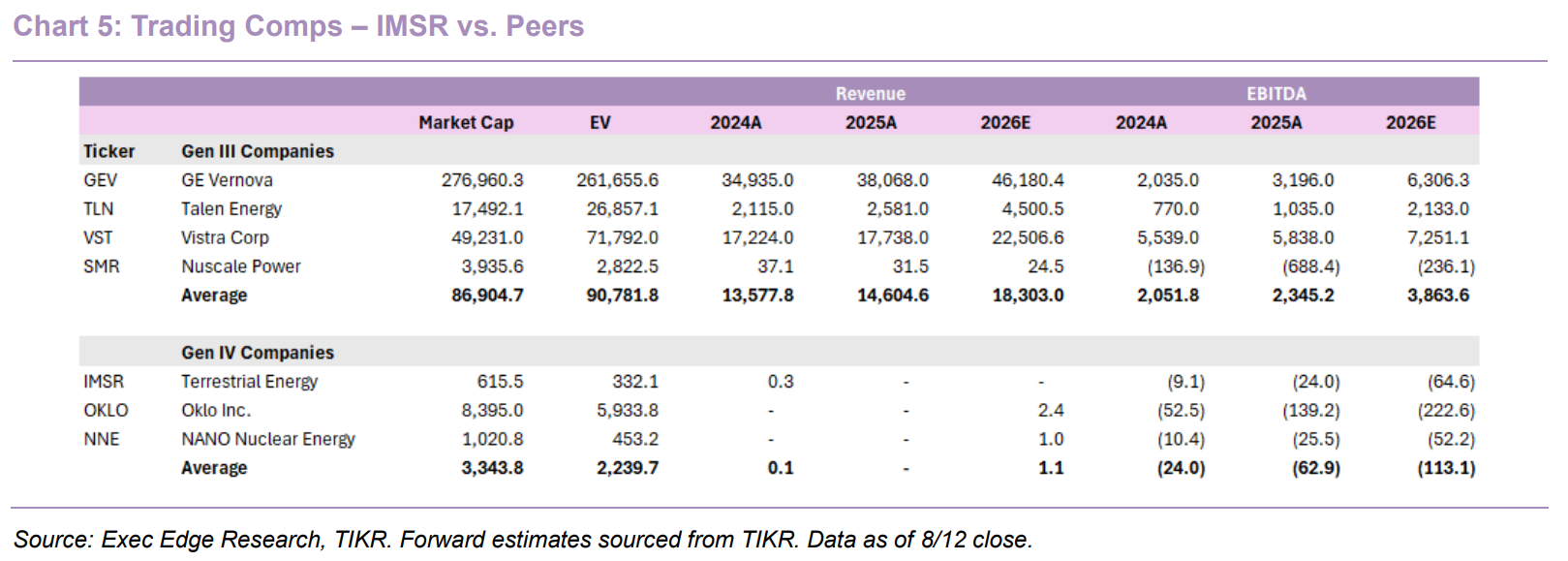Click the 'Terrestrial Energy' company name
Viewport: 1568px width, 561px height.
249,382
